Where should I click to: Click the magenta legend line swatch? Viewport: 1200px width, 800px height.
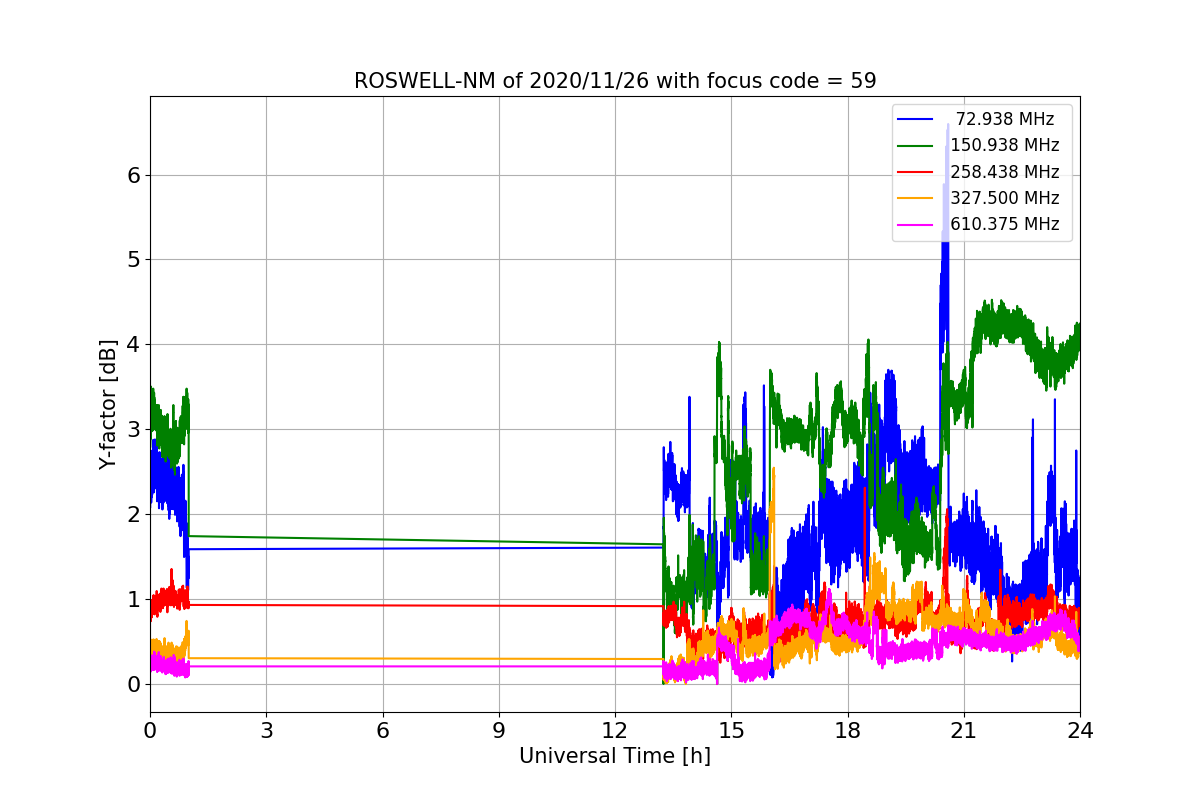point(916,224)
